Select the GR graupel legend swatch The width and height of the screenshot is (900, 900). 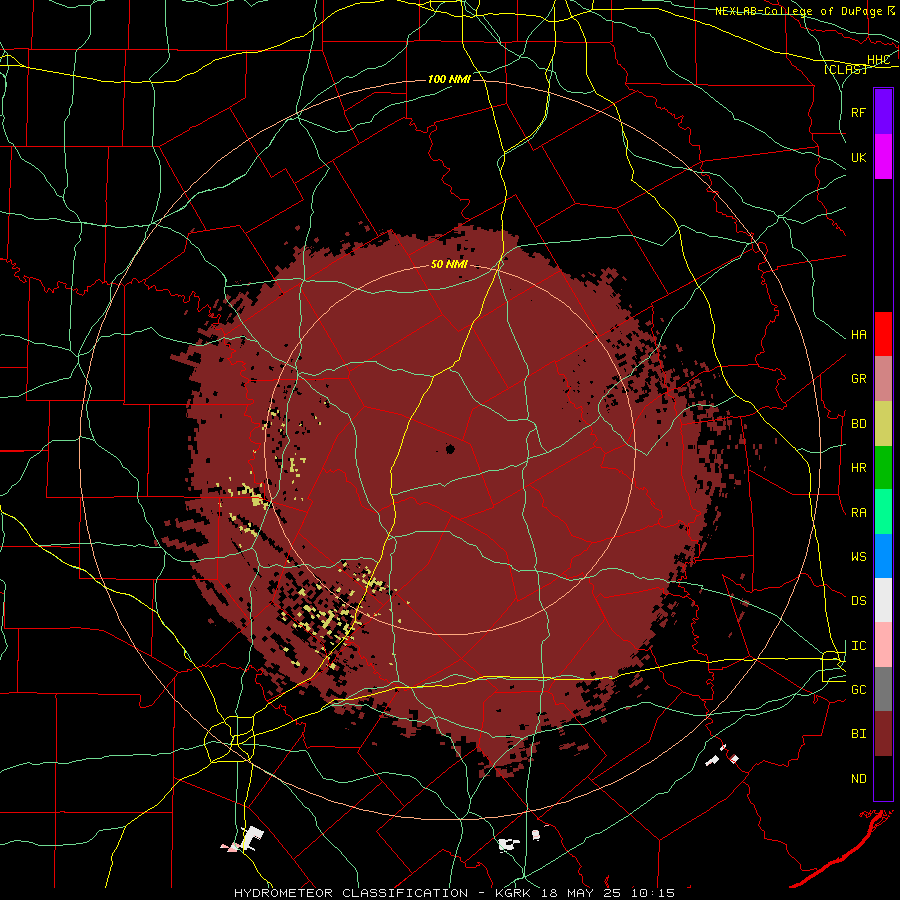coord(883,379)
